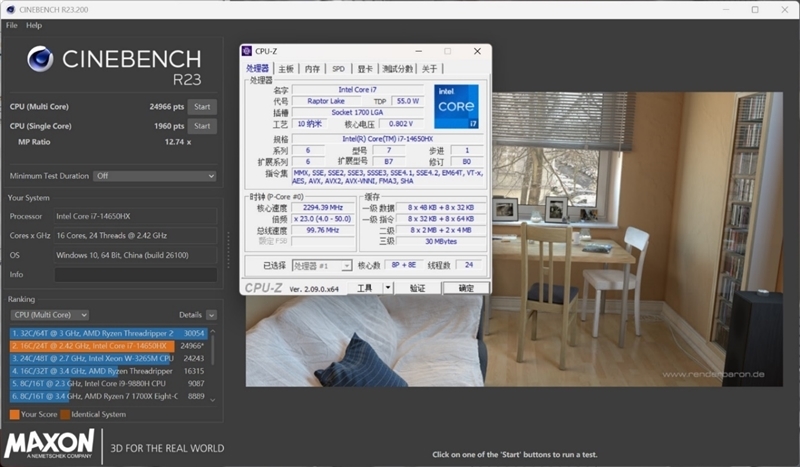
Task: Click the 验证 button in CPU-Z
Action: coord(417,288)
